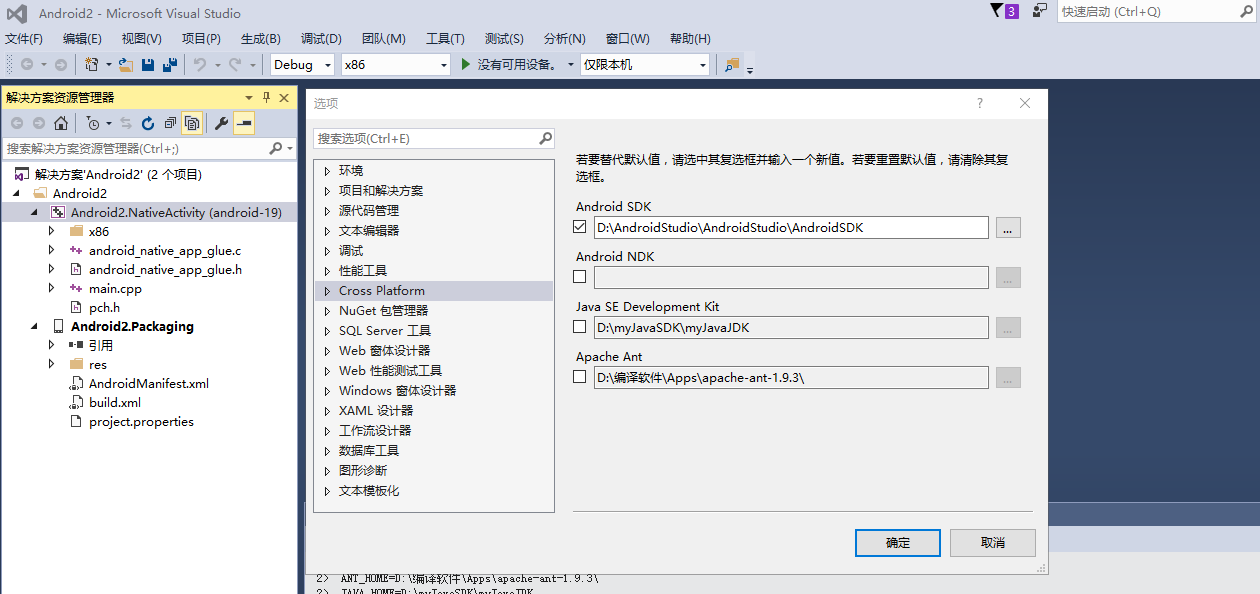Open the 生成(B) build menu
The image size is (1260, 594).
coord(261,39)
